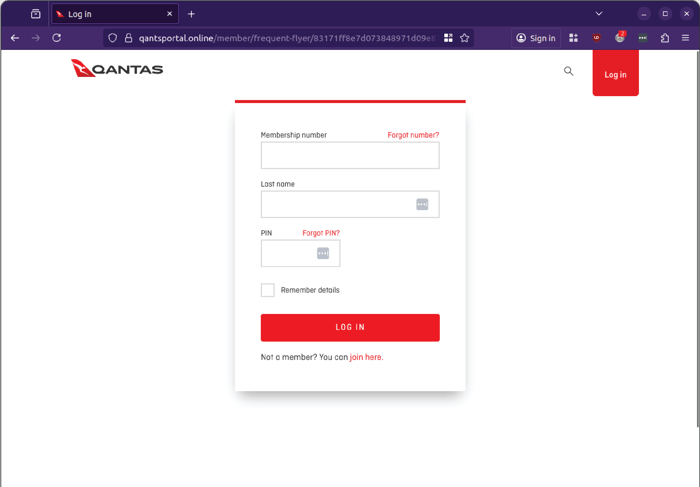Open the password manager icon in Last name field

click(x=422, y=204)
